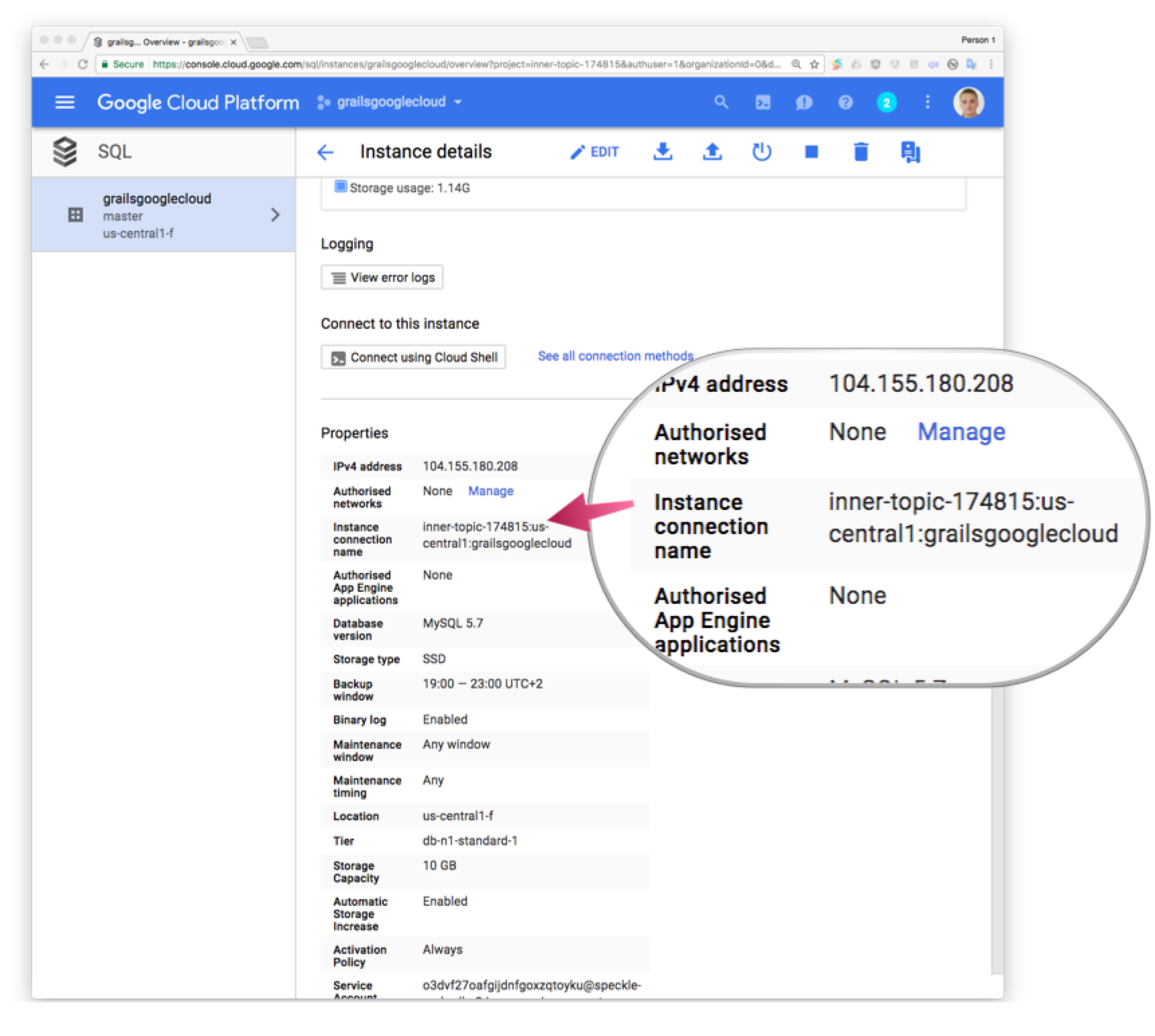Select the grailsgooglecloud master instance item
The width and height of the screenshot is (1155, 1036).
[x=164, y=215]
